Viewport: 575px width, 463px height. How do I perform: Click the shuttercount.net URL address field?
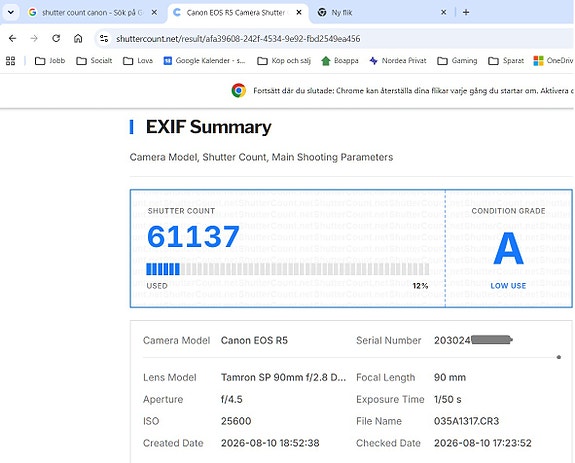(238, 39)
